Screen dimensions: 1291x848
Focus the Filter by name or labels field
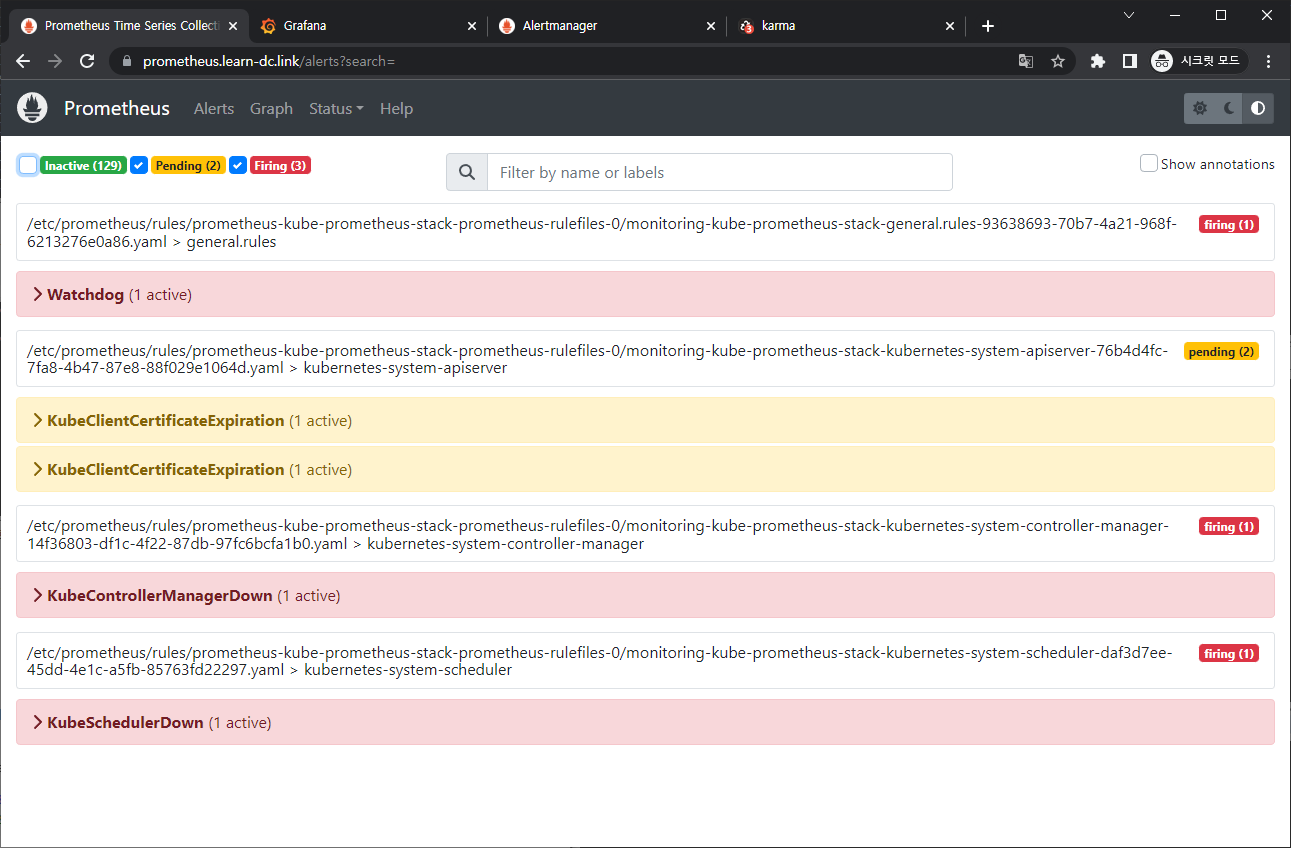click(719, 172)
